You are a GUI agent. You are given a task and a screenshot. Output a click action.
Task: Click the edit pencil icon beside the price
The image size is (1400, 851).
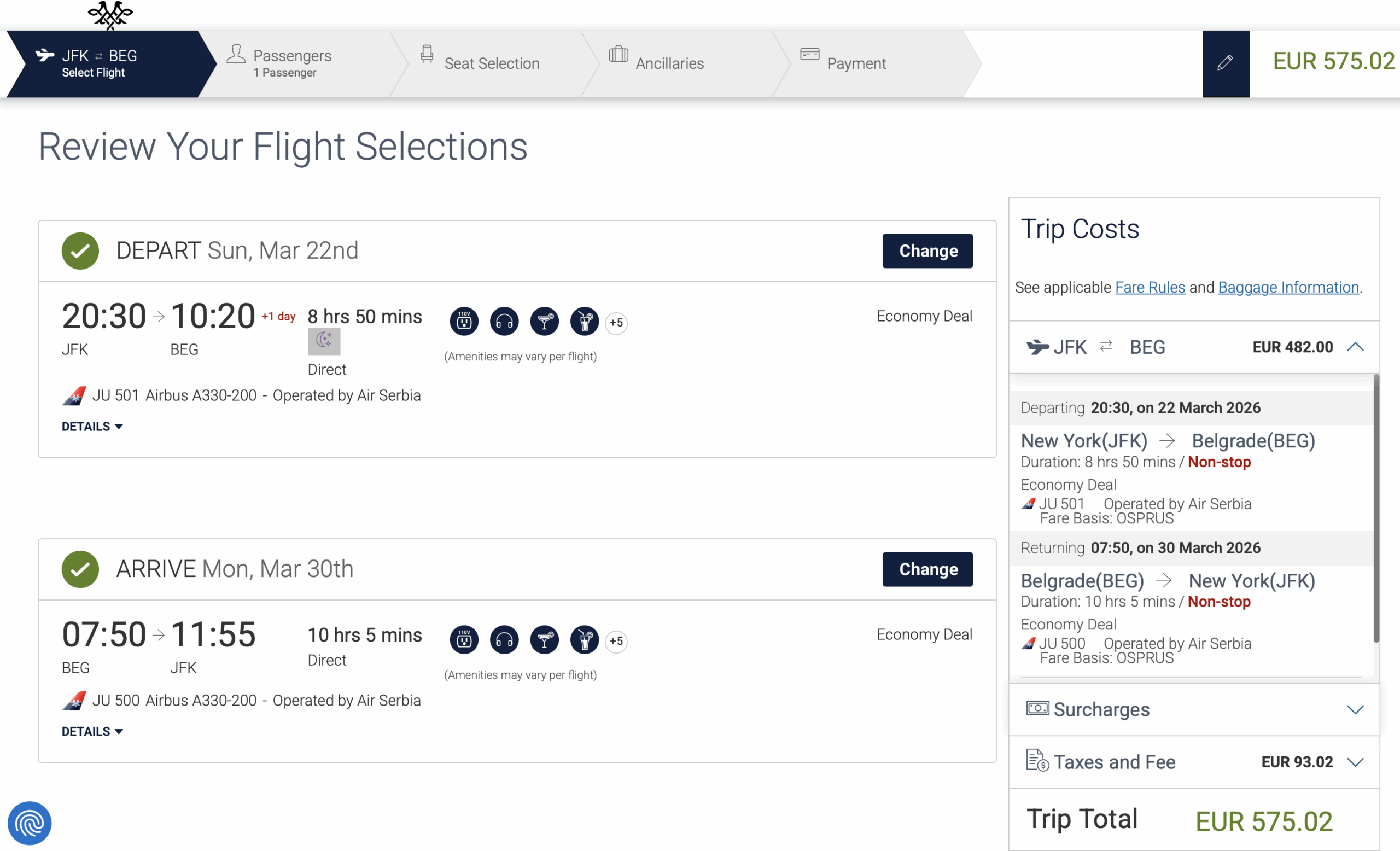(x=1225, y=63)
